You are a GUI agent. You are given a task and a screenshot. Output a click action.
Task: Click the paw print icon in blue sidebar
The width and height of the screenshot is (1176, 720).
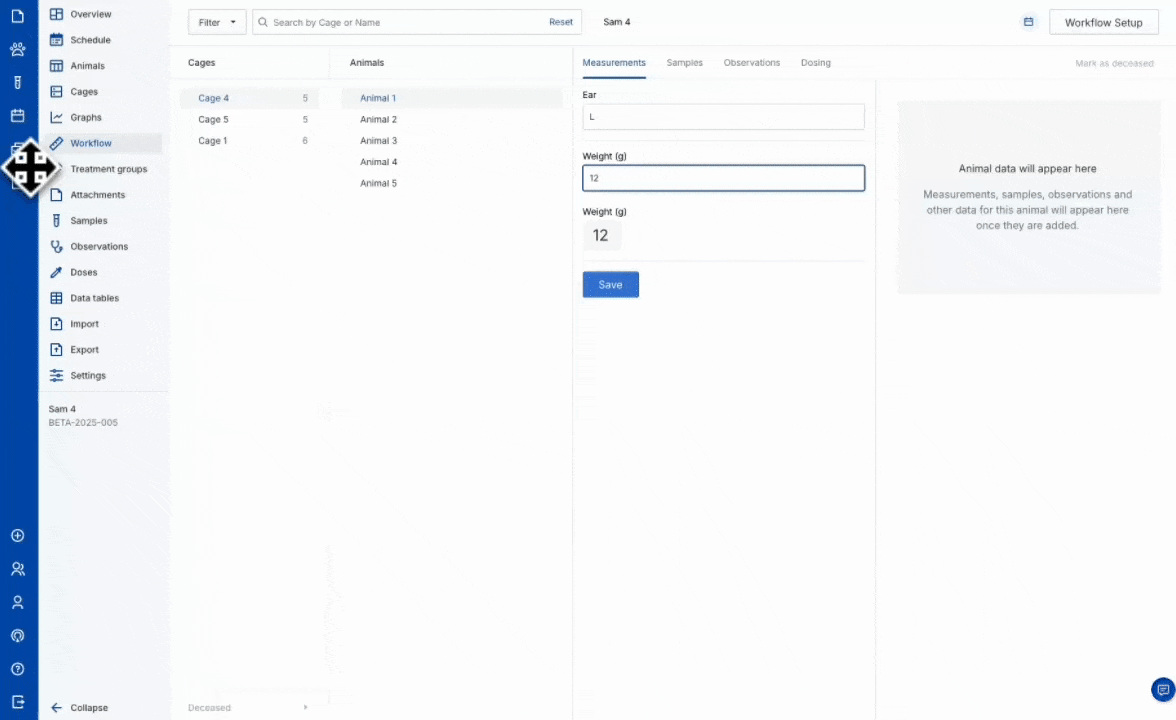coord(17,49)
